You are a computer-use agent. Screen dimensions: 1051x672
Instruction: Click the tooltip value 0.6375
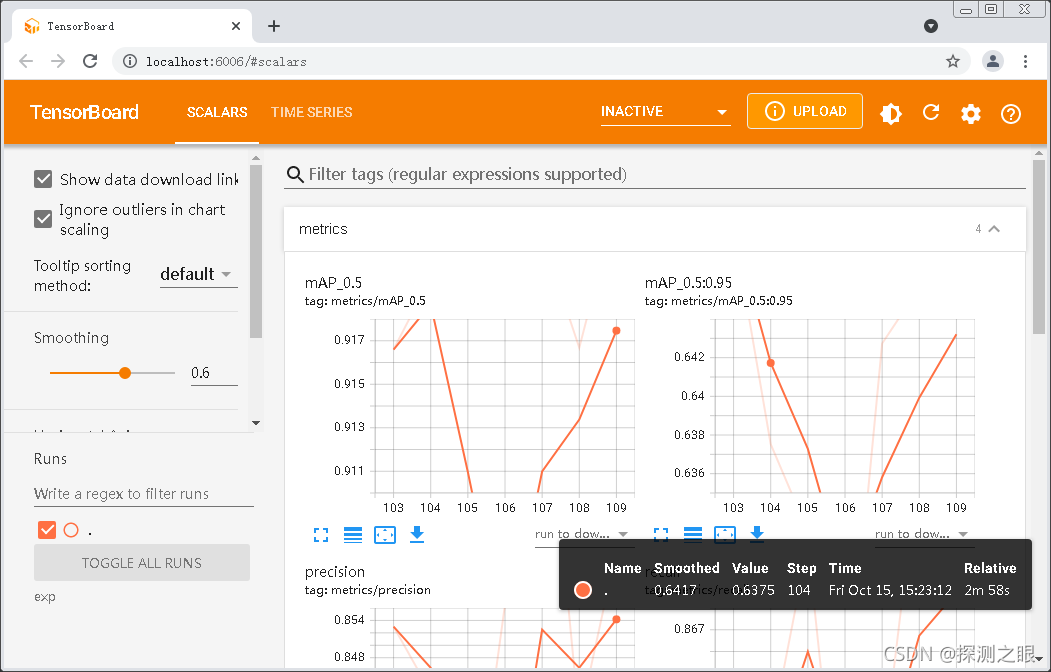click(753, 590)
